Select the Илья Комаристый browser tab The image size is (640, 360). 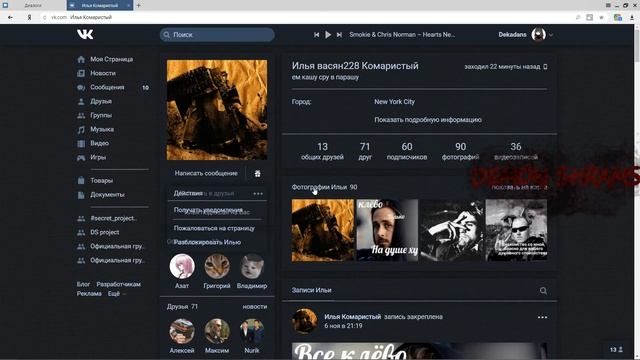pyautogui.click(x=100, y=5)
